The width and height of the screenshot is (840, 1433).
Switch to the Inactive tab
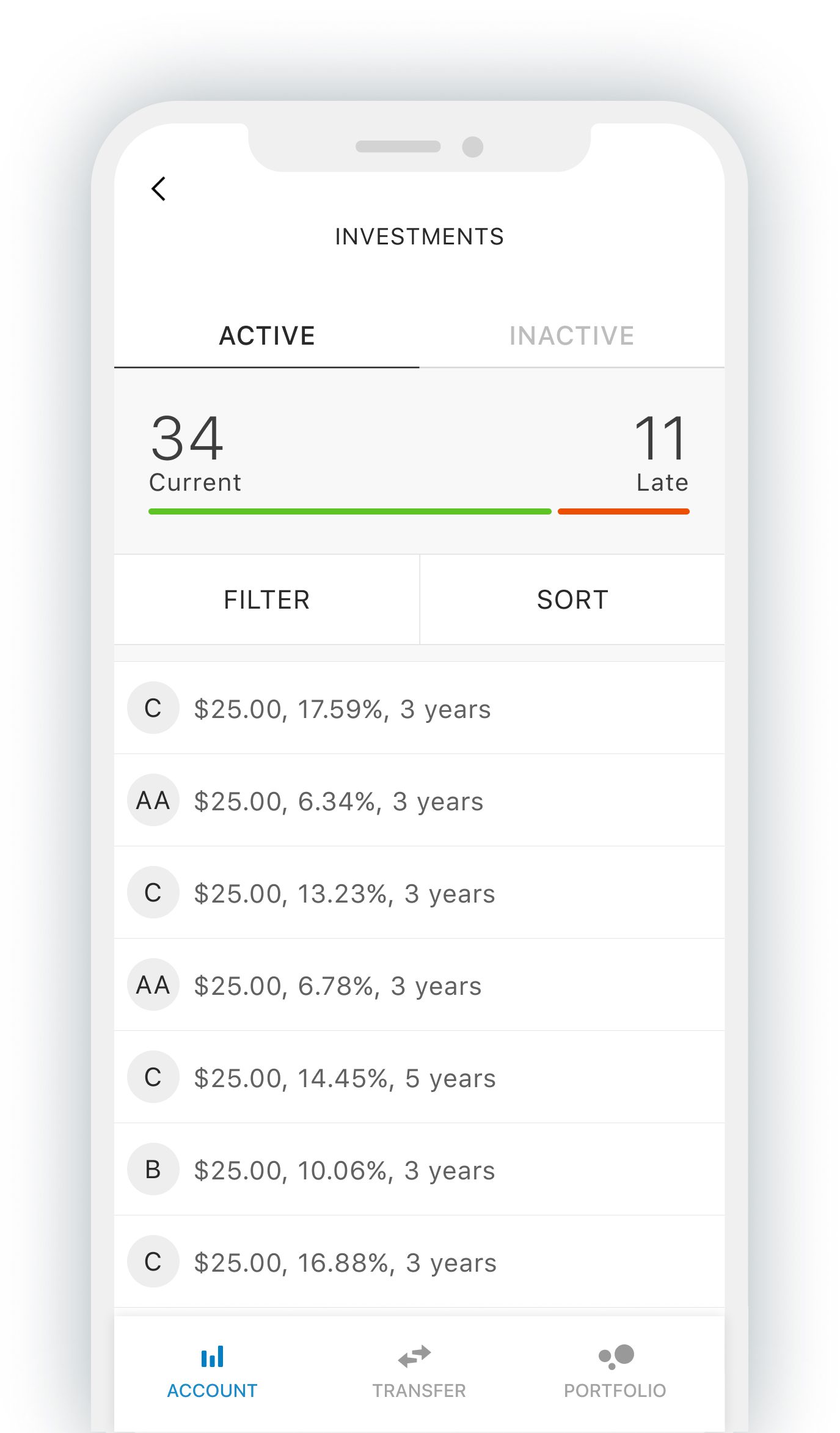click(572, 335)
